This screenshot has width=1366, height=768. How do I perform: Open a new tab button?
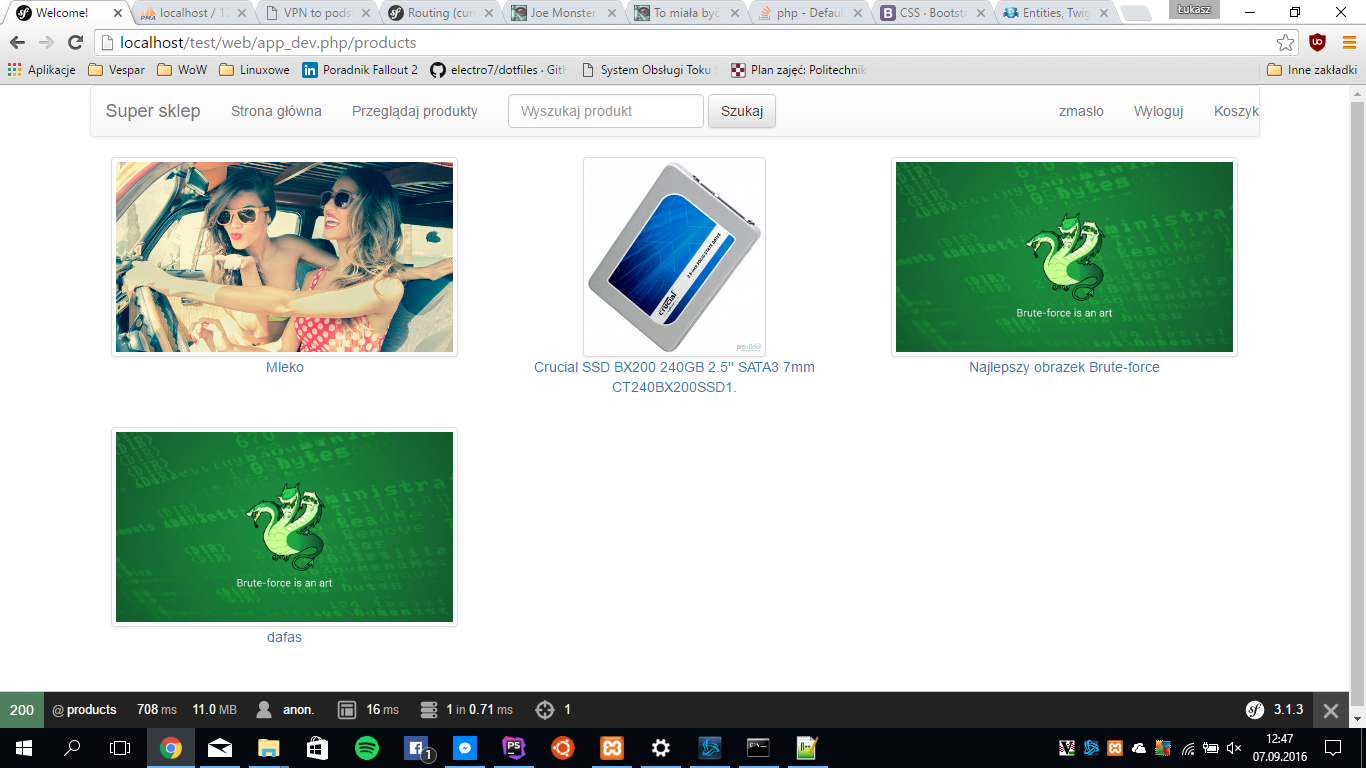pyautogui.click(x=1136, y=14)
